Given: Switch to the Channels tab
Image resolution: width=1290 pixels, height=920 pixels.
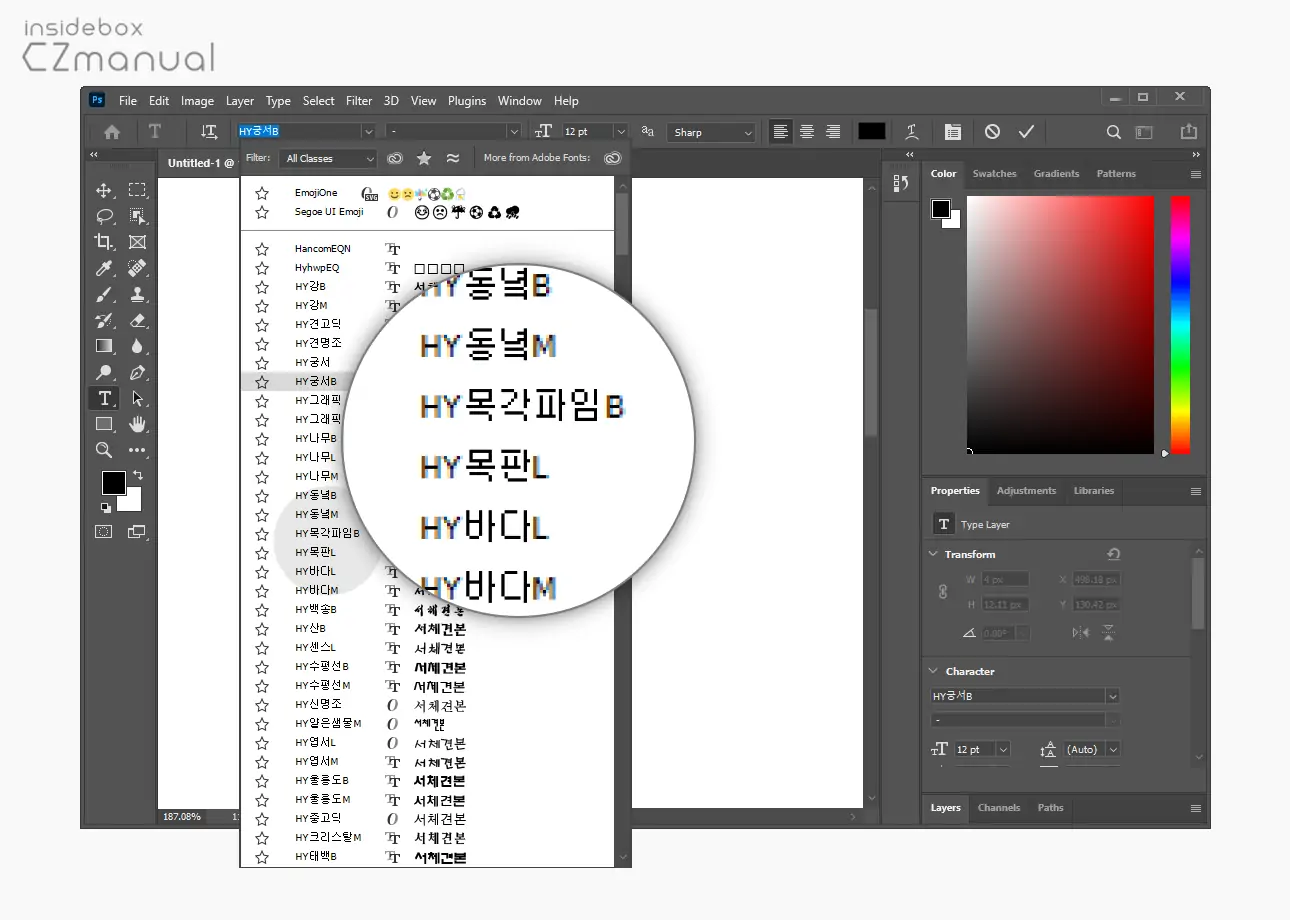Looking at the screenshot, I should [x=999, y=807].
